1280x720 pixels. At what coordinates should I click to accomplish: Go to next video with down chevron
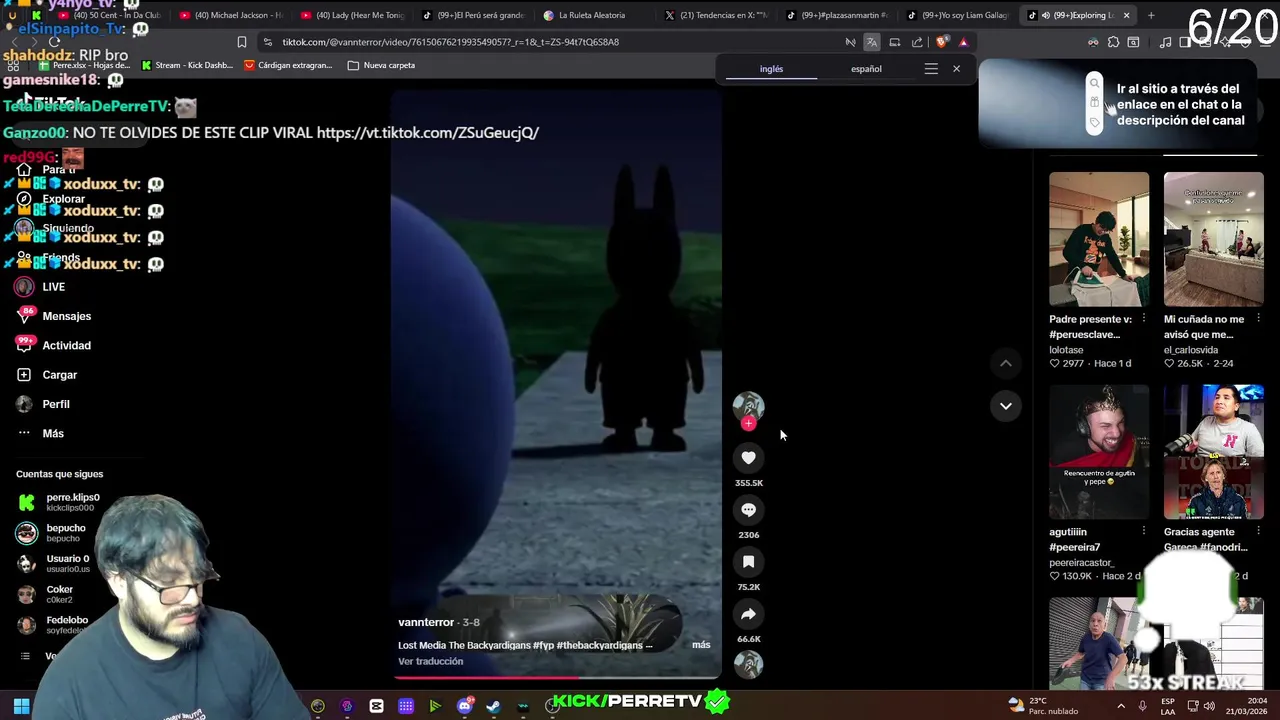1005,406
